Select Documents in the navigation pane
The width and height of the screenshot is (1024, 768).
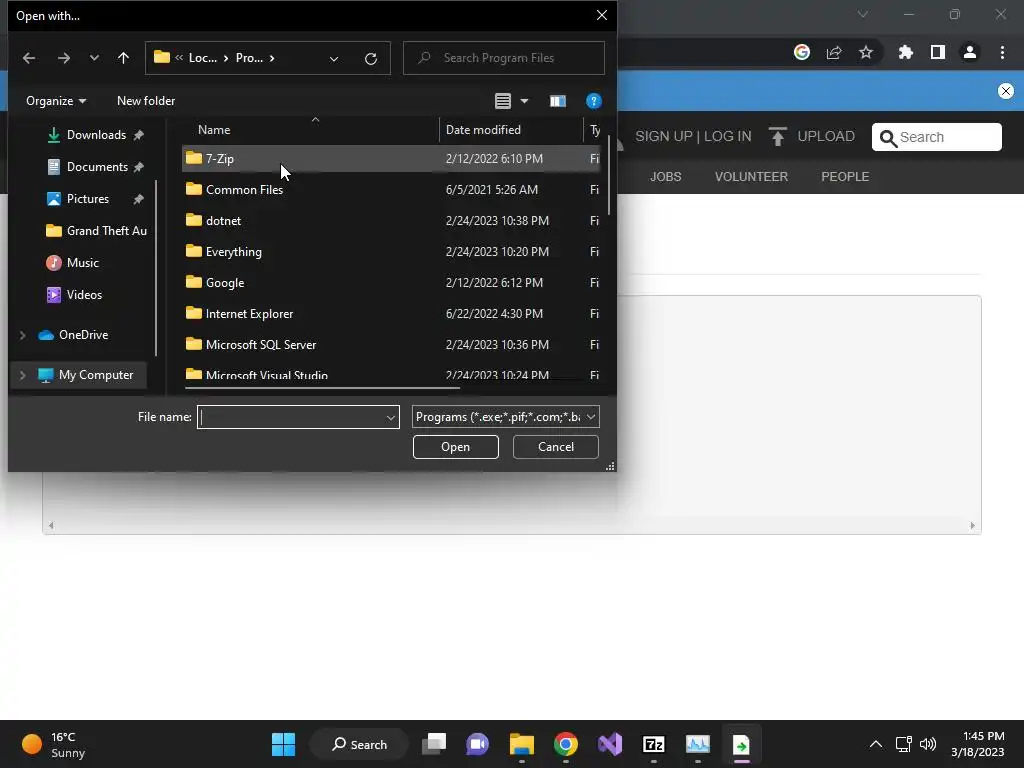pyautogui.click(x=97, y=167)
